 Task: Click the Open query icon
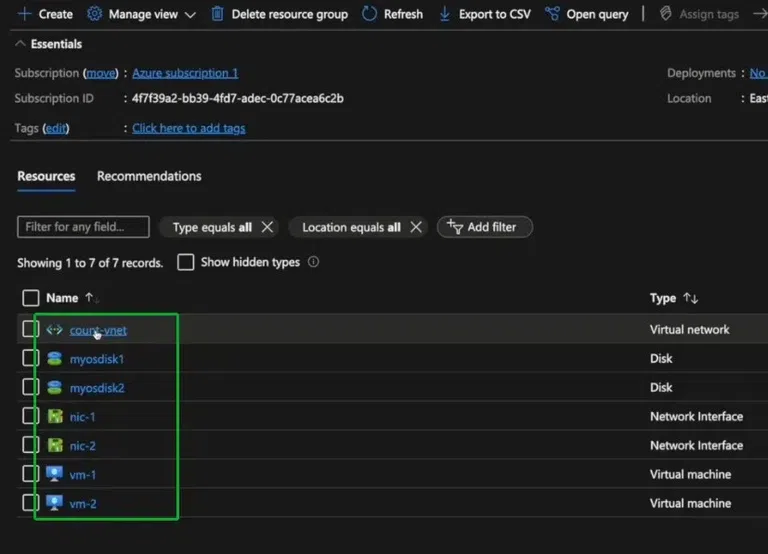pos(552,14)
